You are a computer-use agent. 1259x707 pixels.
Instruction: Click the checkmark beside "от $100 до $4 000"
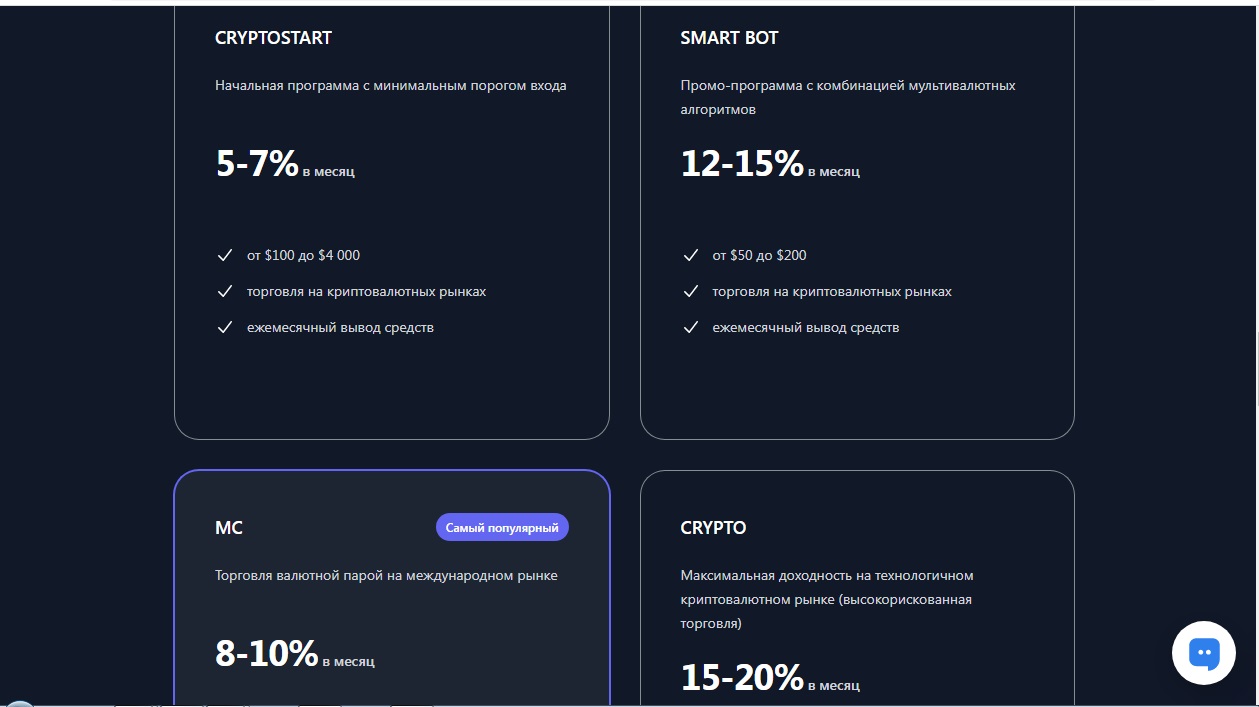[x=225, y=255]
